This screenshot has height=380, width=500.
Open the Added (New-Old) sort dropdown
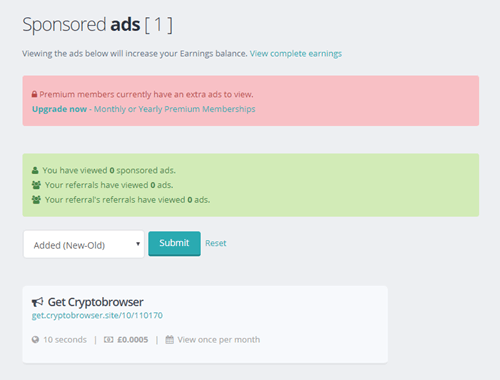(84, 244)
